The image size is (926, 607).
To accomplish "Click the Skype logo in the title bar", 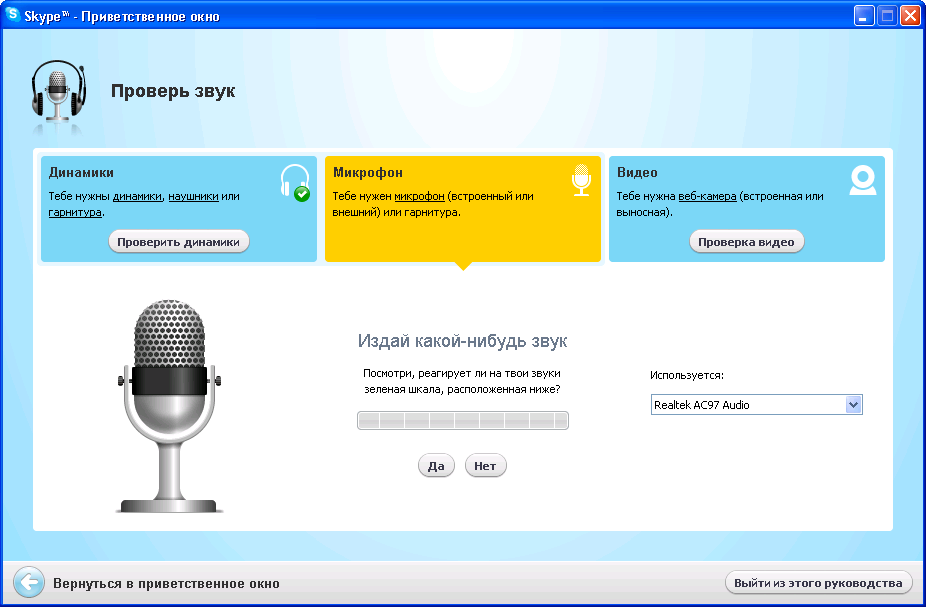I will (12, 15).
